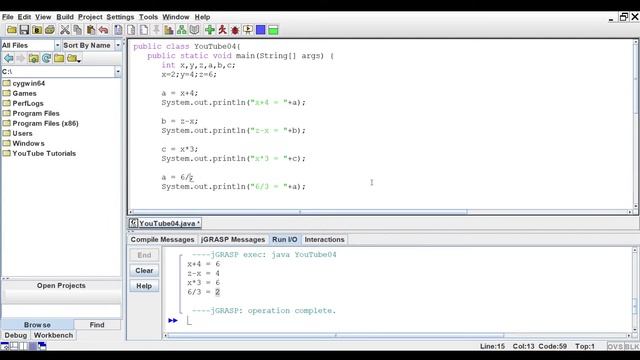Click the Help button in Run I/O
Screen dimensions: 640x360
point(144,286)
